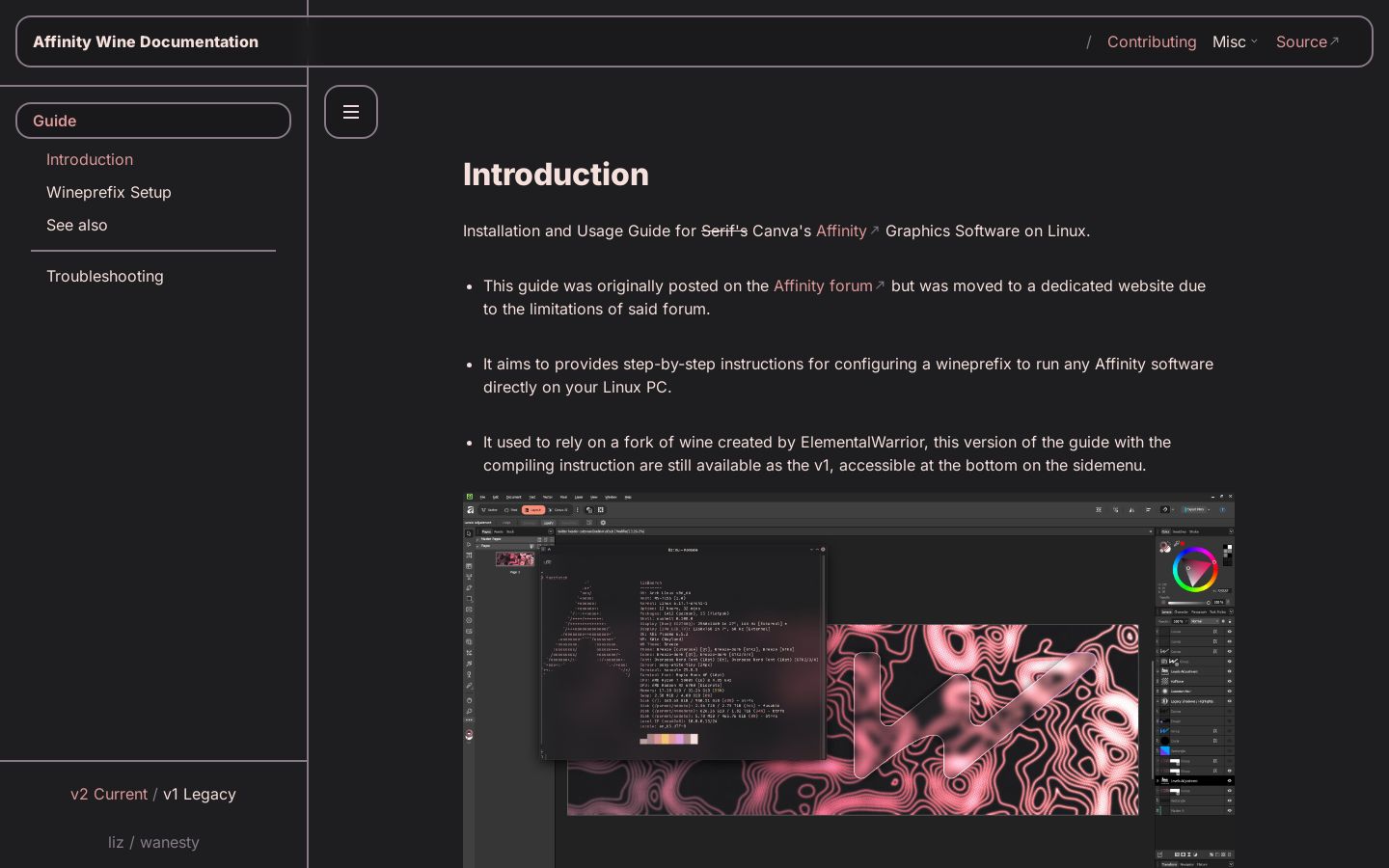Expand the Misc dropdown in the header
The image size is (1389, 868).
[x=1235, y=41]
